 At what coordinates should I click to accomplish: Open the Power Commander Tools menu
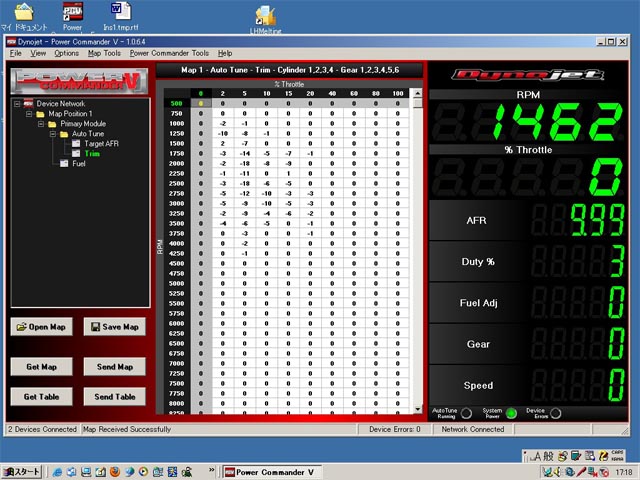(x=169, y=53)
